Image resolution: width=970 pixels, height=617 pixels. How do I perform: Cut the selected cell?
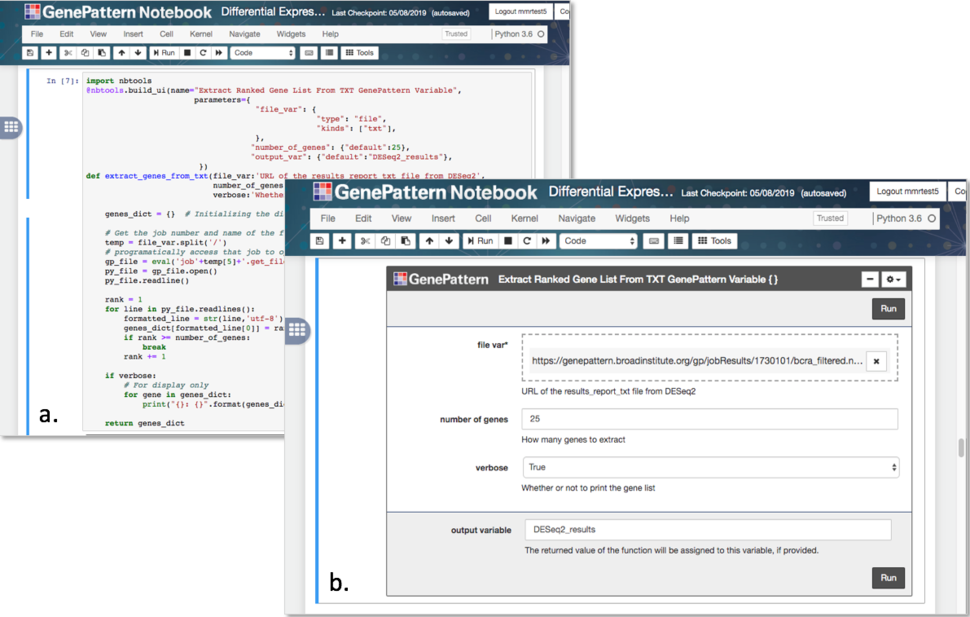point(363,240)
